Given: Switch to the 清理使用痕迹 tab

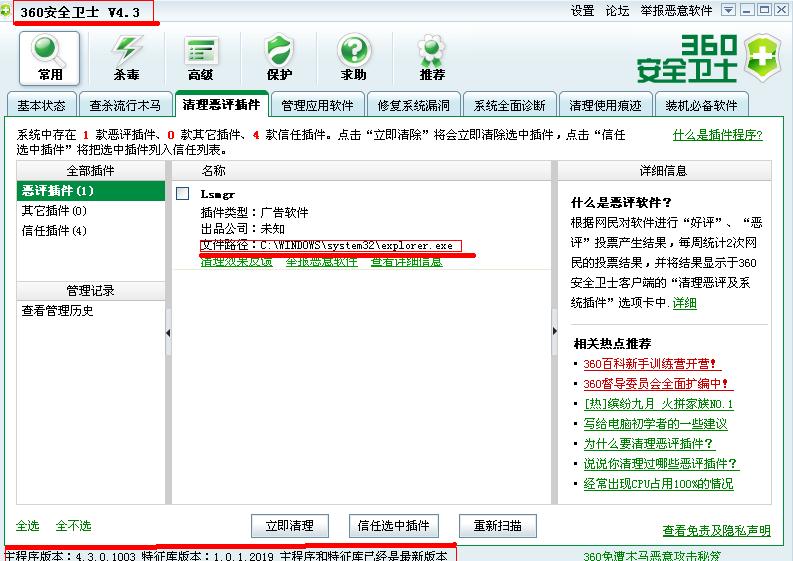Looking at the screenshot, I should coord(605,106).
